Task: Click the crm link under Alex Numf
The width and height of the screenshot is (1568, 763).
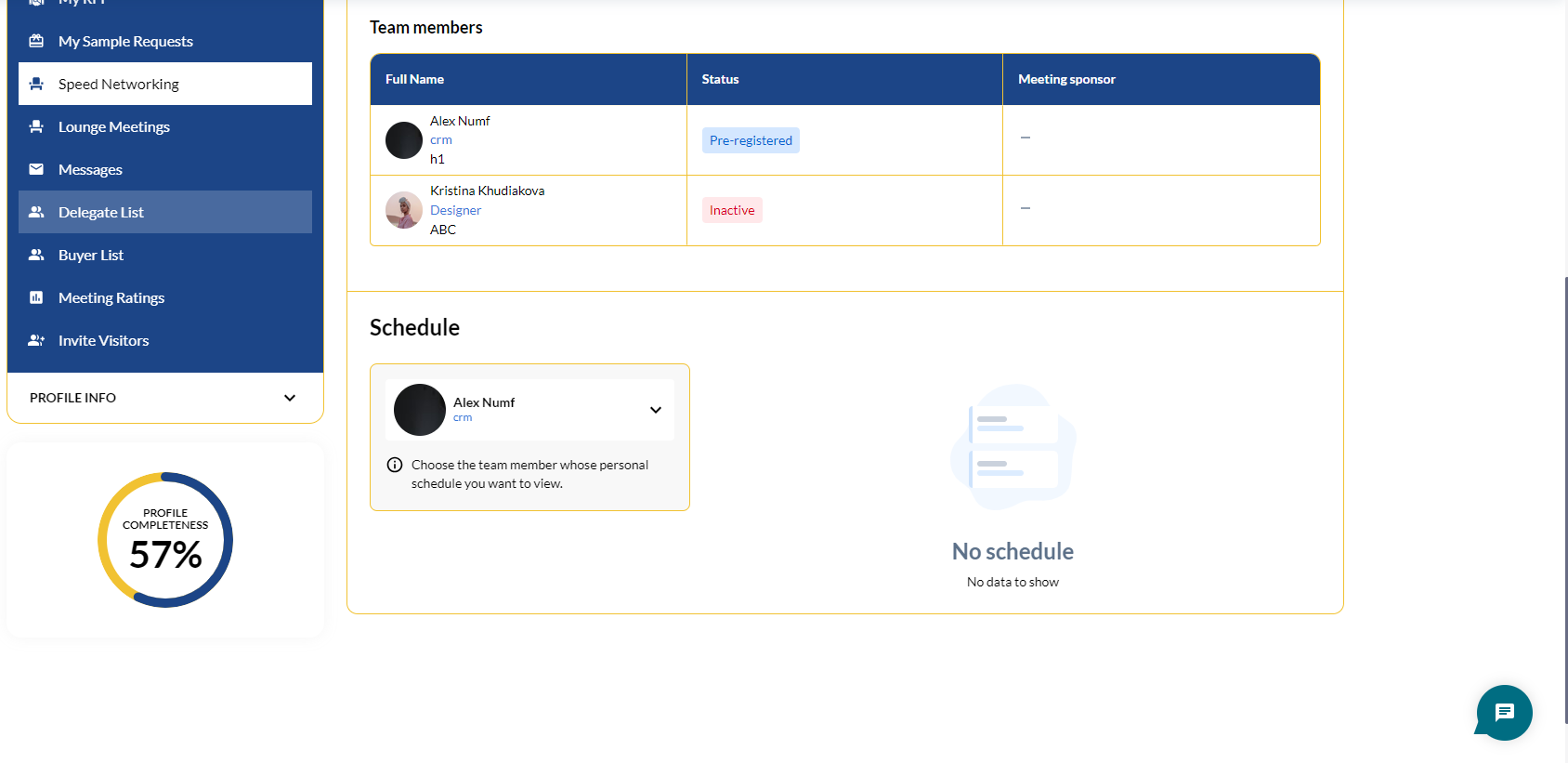Action: (441, 140)
